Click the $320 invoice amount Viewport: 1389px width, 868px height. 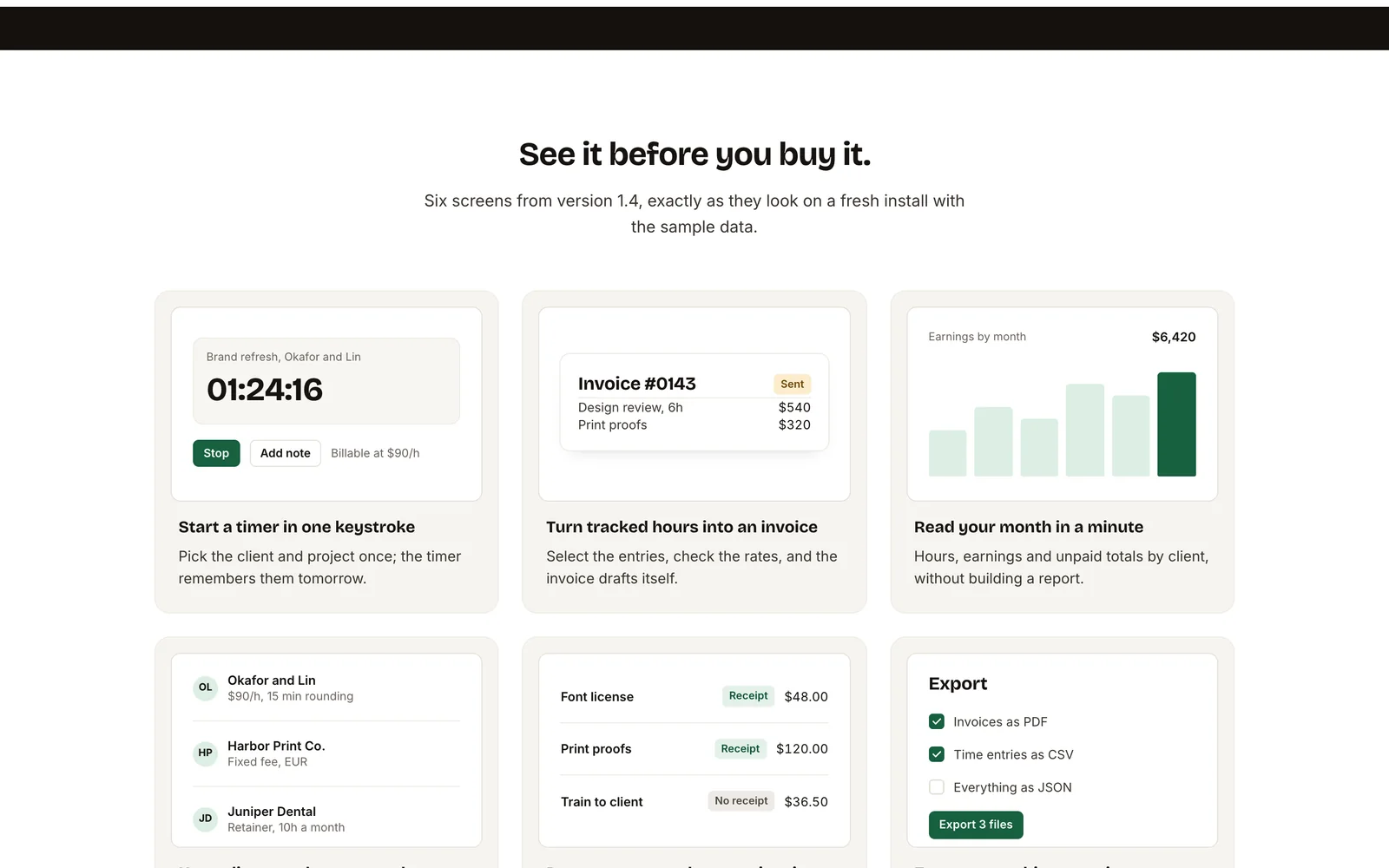[794, 424]
